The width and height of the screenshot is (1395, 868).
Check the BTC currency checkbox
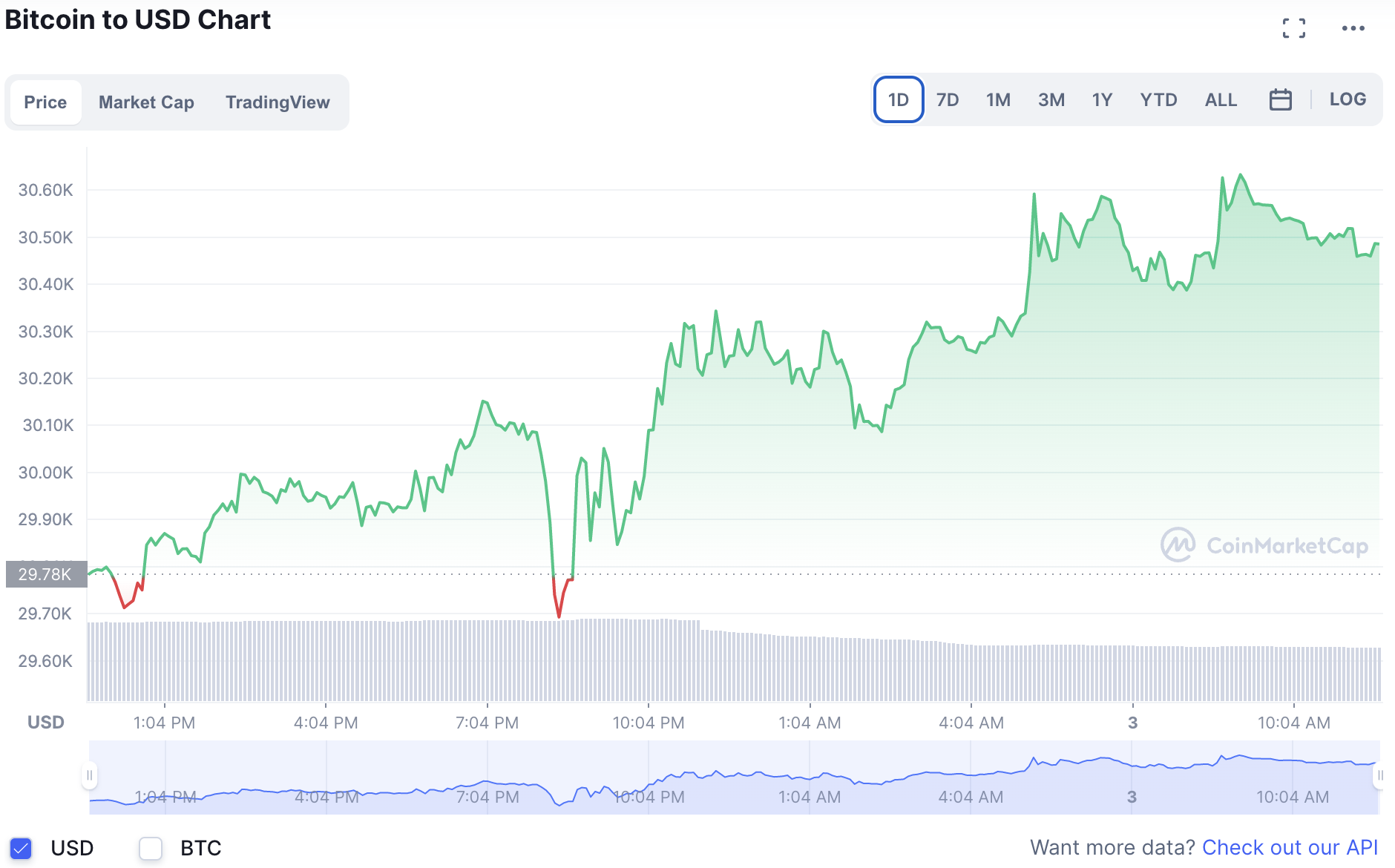click(x=151, y=848)
